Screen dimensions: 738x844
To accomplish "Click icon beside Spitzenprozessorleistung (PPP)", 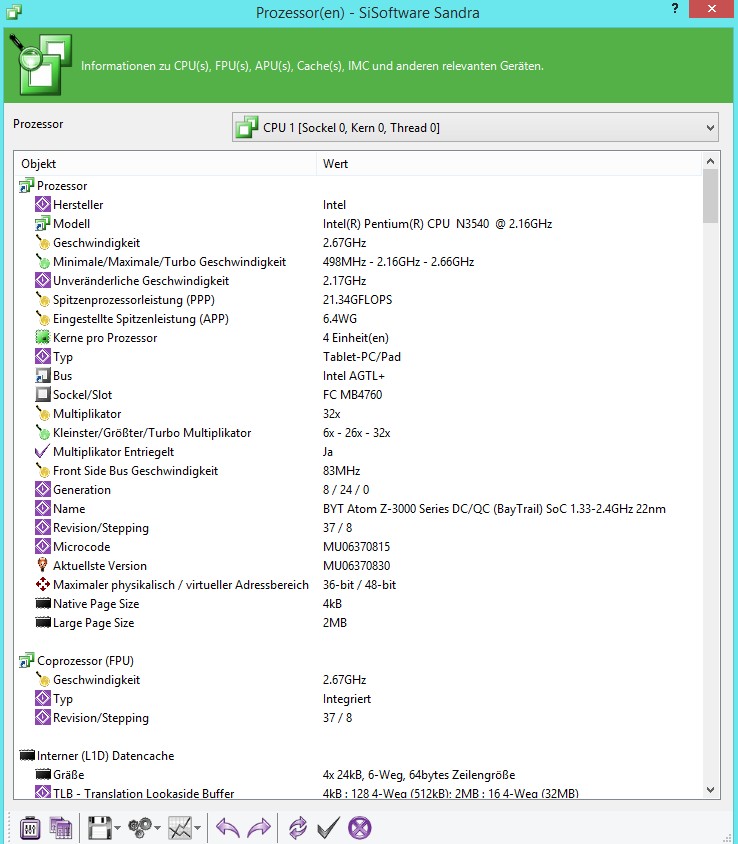I will click(43, 299).
